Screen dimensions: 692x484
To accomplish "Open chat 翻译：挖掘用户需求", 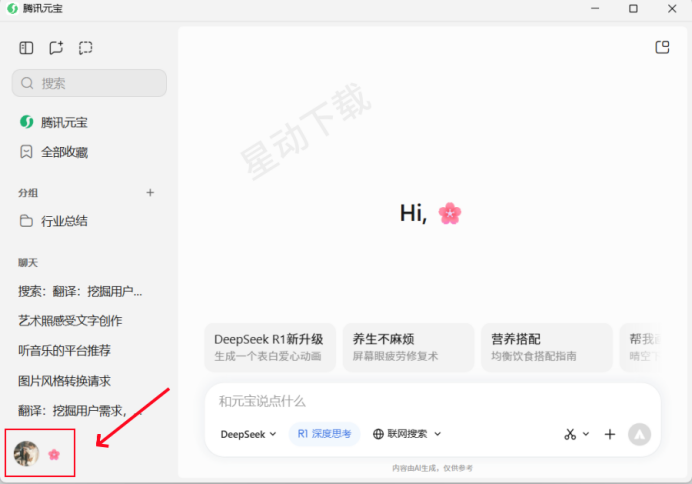I will coord(79,411).
